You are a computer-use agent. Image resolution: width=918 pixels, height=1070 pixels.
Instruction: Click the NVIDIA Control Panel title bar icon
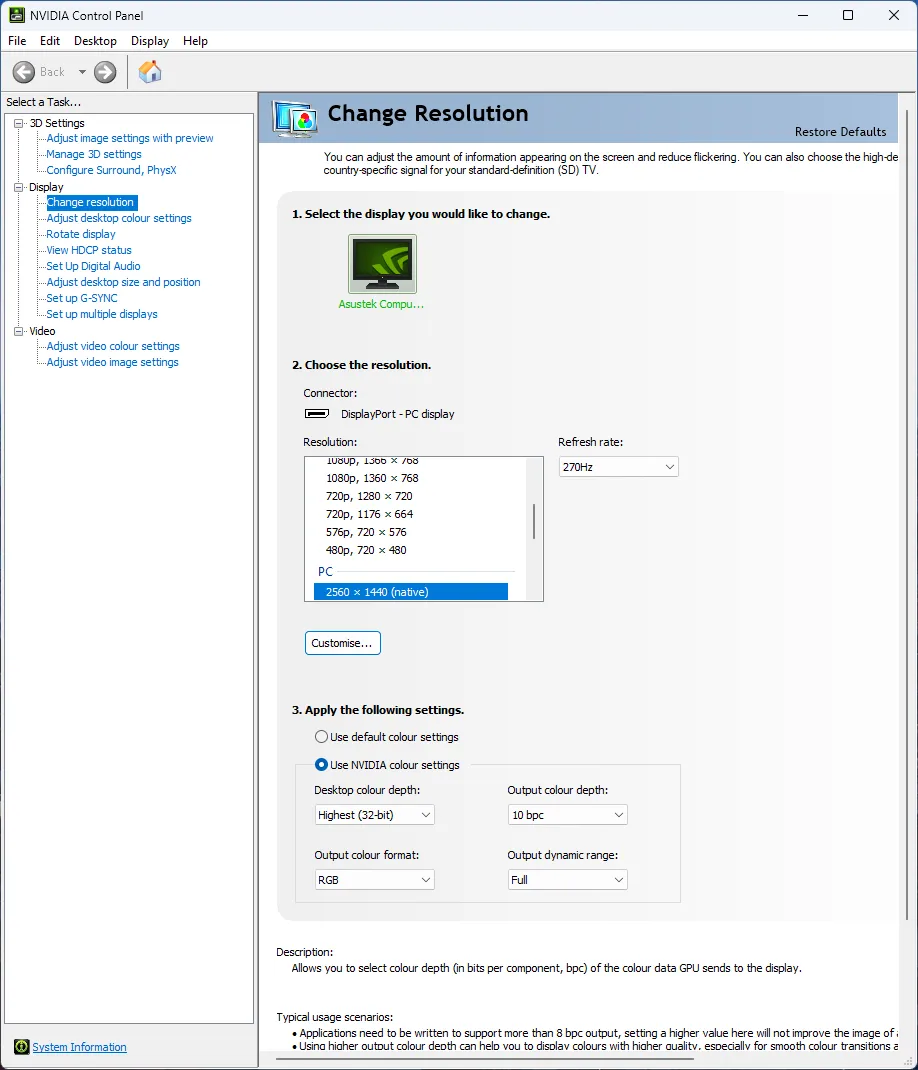click(17, 15)
